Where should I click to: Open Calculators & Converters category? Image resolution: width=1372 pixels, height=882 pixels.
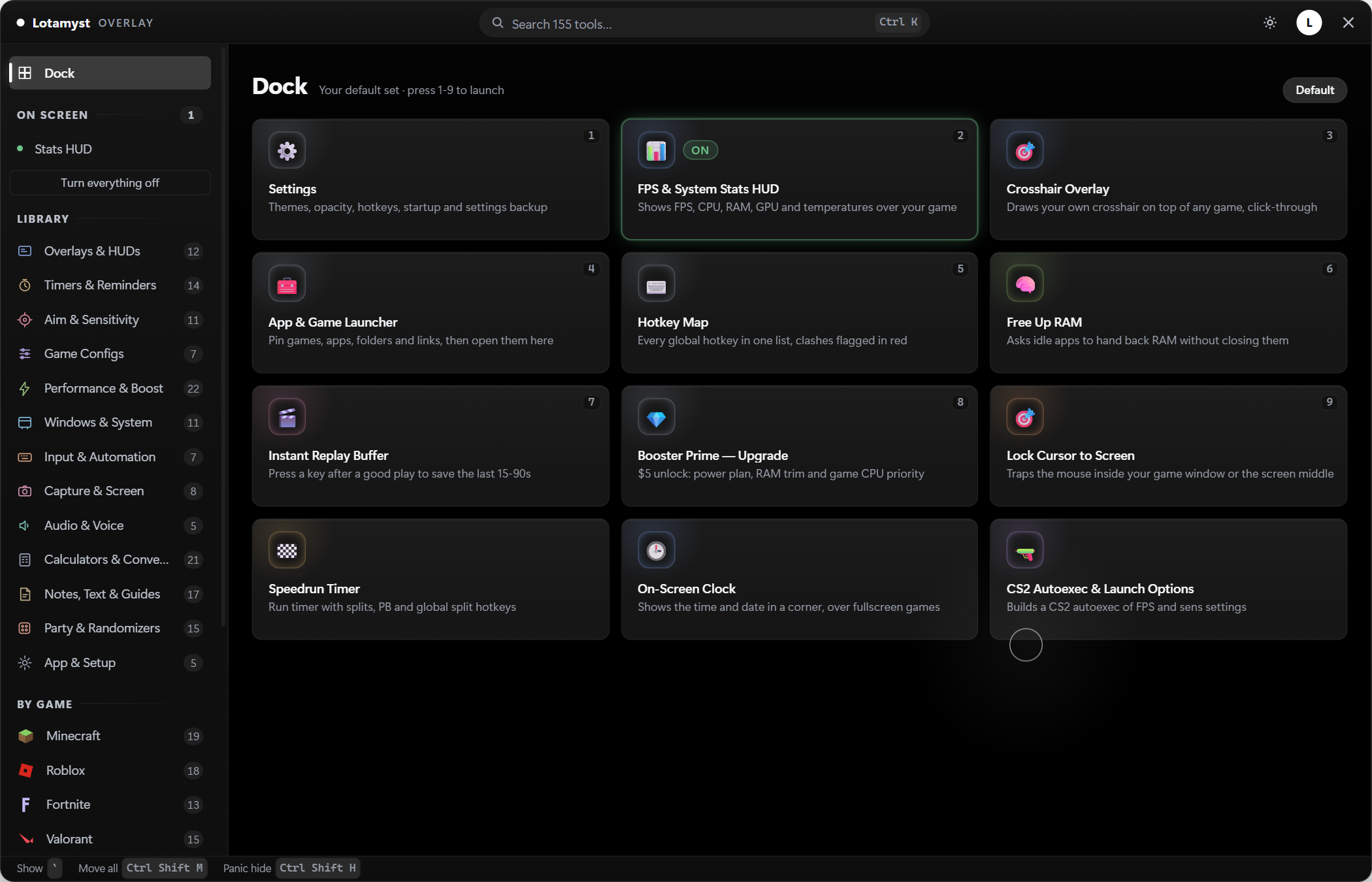click(x=110, y=560)
